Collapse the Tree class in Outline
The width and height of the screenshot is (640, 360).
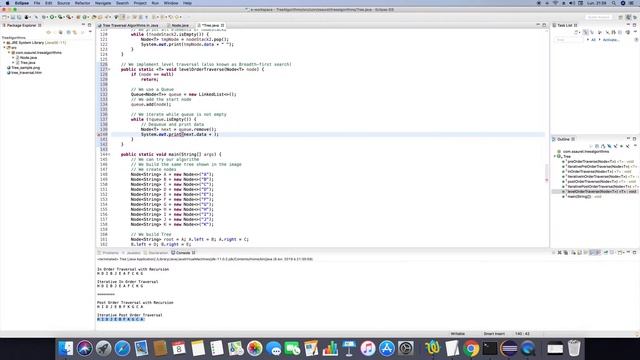tap(555, 156)
